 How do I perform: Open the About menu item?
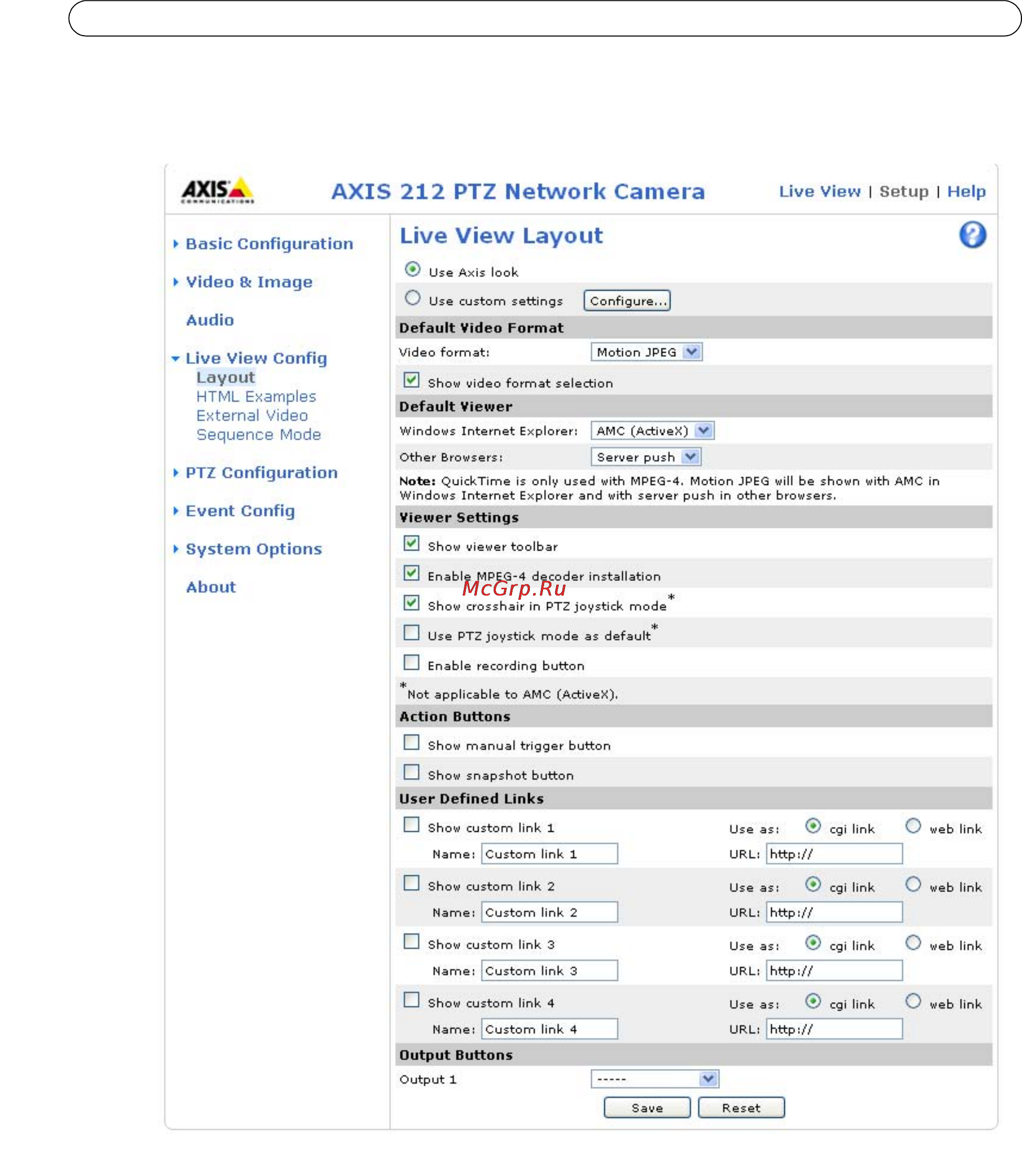pos(210,587)
